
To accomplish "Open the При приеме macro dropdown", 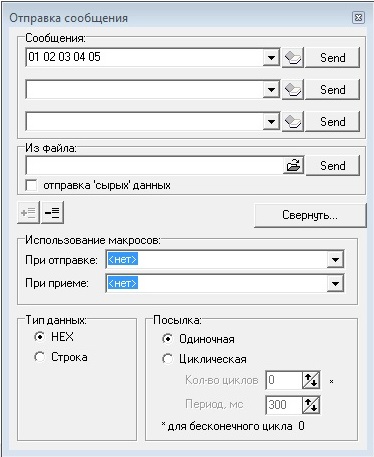I will [335, 284].
